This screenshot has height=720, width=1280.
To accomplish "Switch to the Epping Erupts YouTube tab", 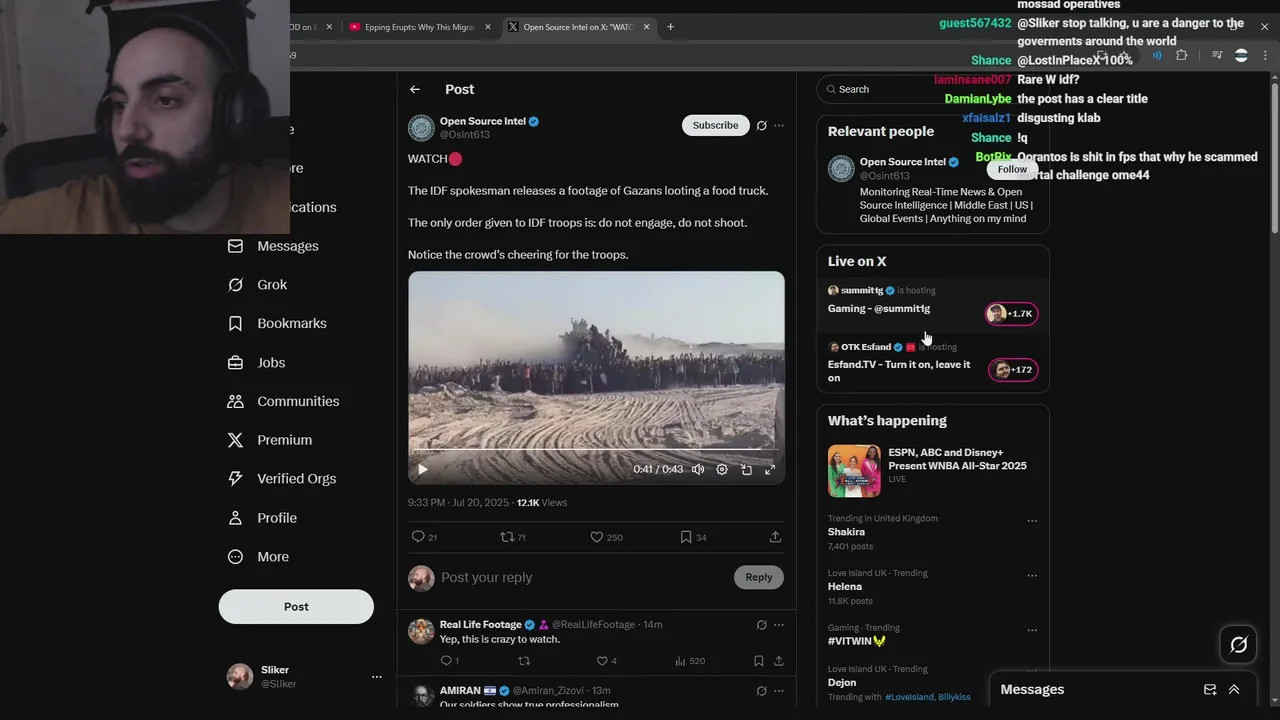I will [418, 27].
